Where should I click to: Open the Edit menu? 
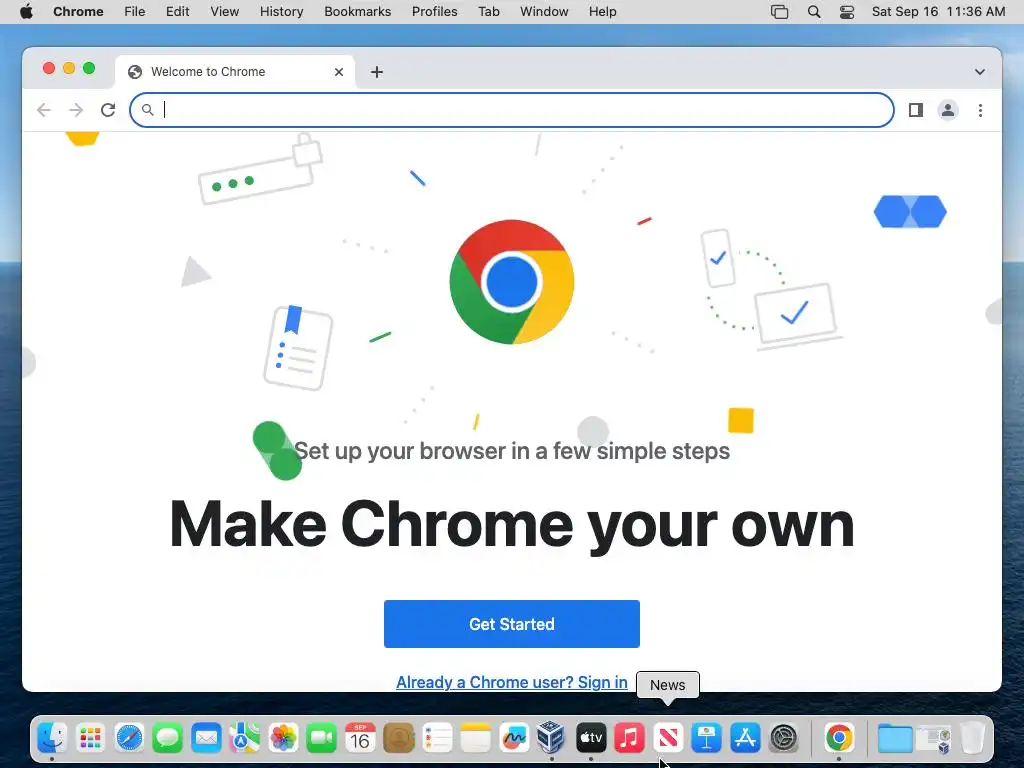[178, 12]
